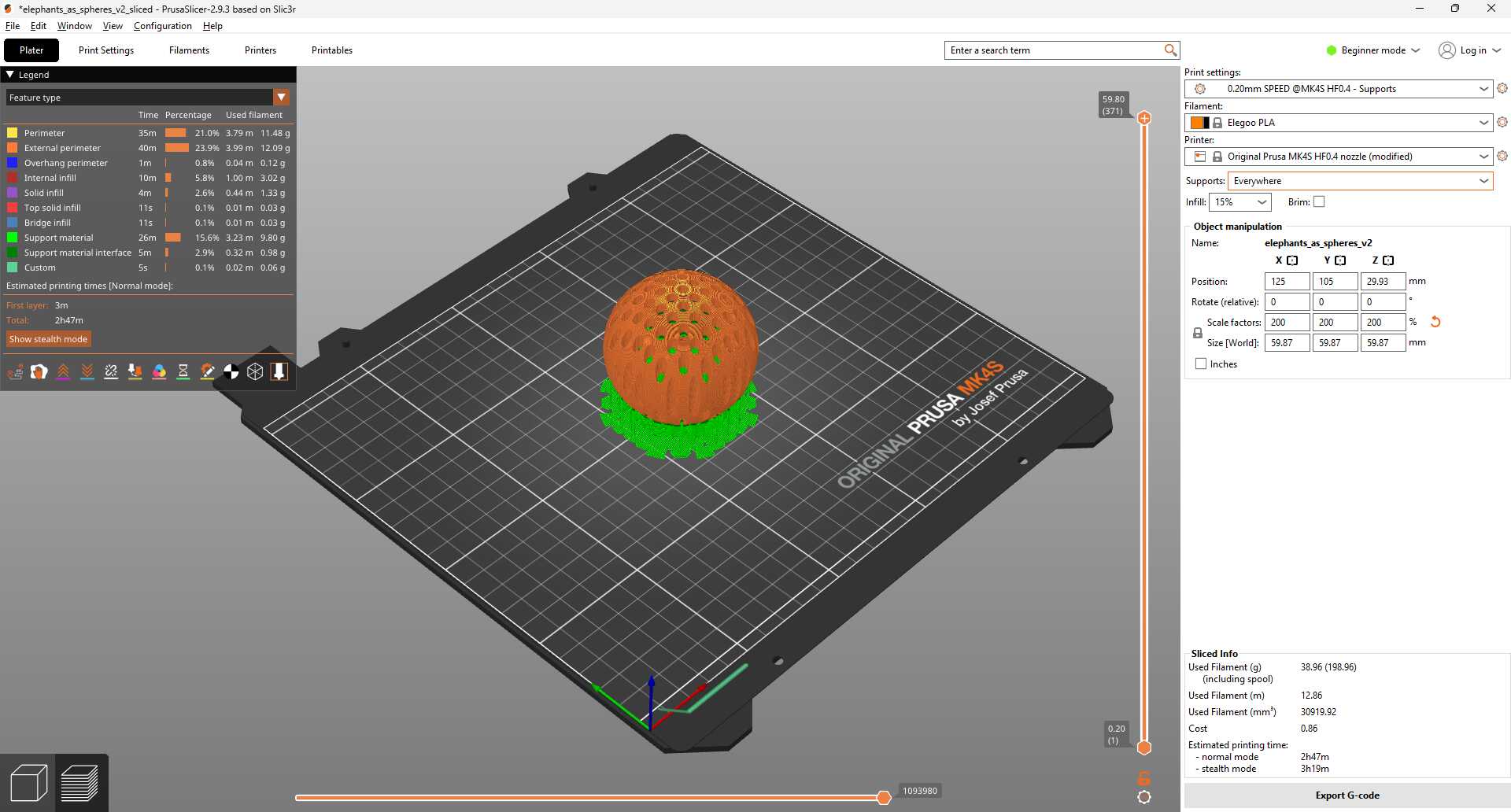Click the retractions (up arrows) icon
This screenshot has width=1511, height=812.
click(x=63, y=372)
